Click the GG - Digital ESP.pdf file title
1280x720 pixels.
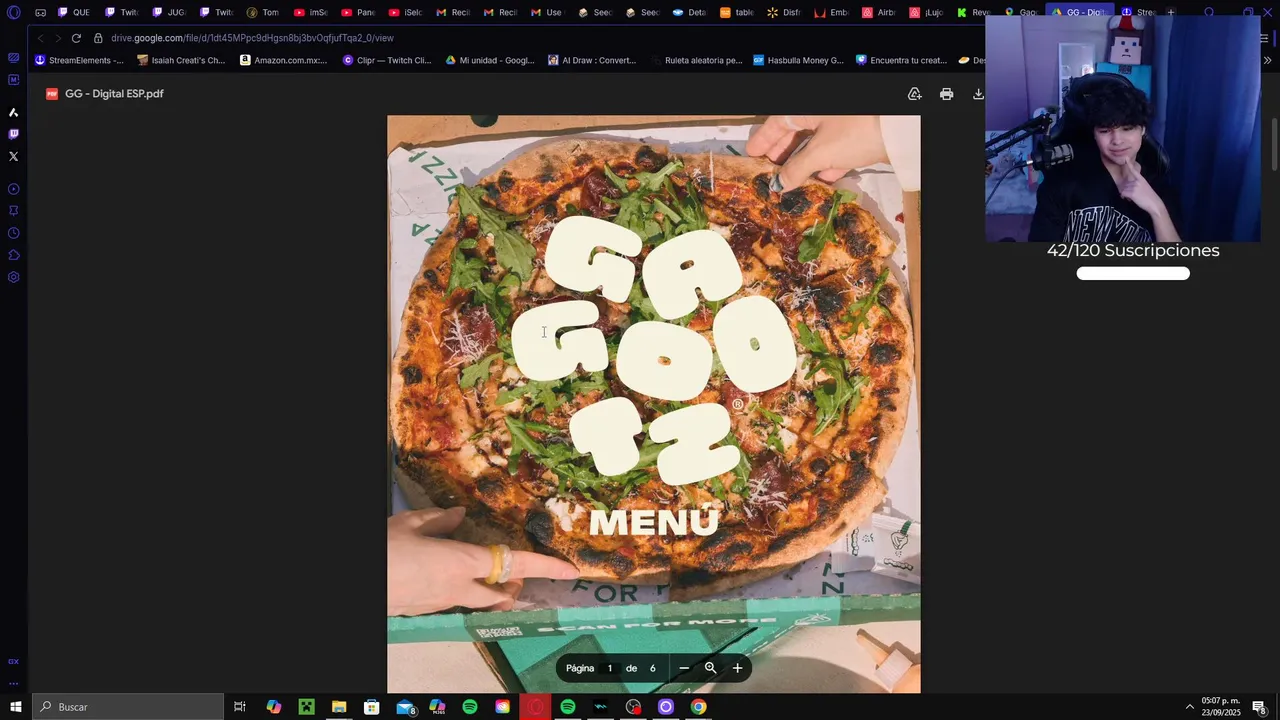click(x=114, y=94)
